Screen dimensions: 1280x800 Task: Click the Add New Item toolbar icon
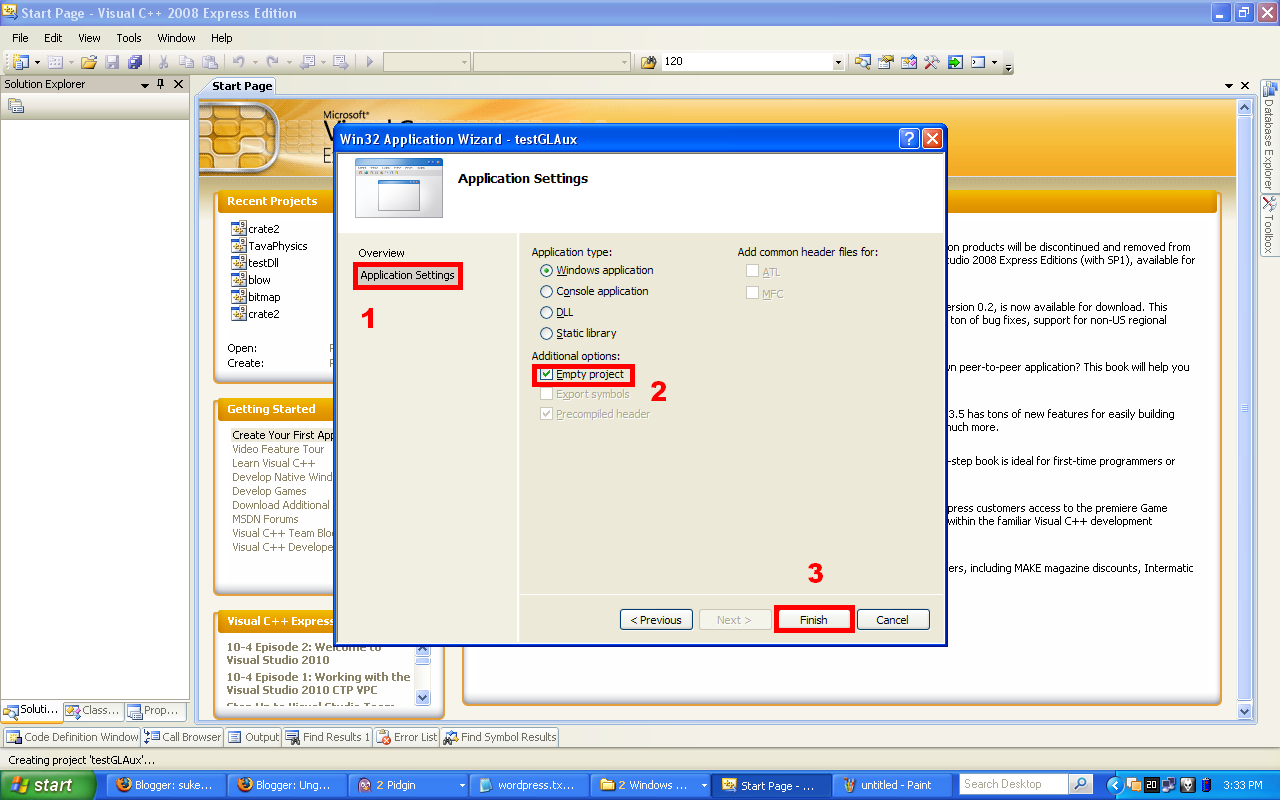pos(55,62)
